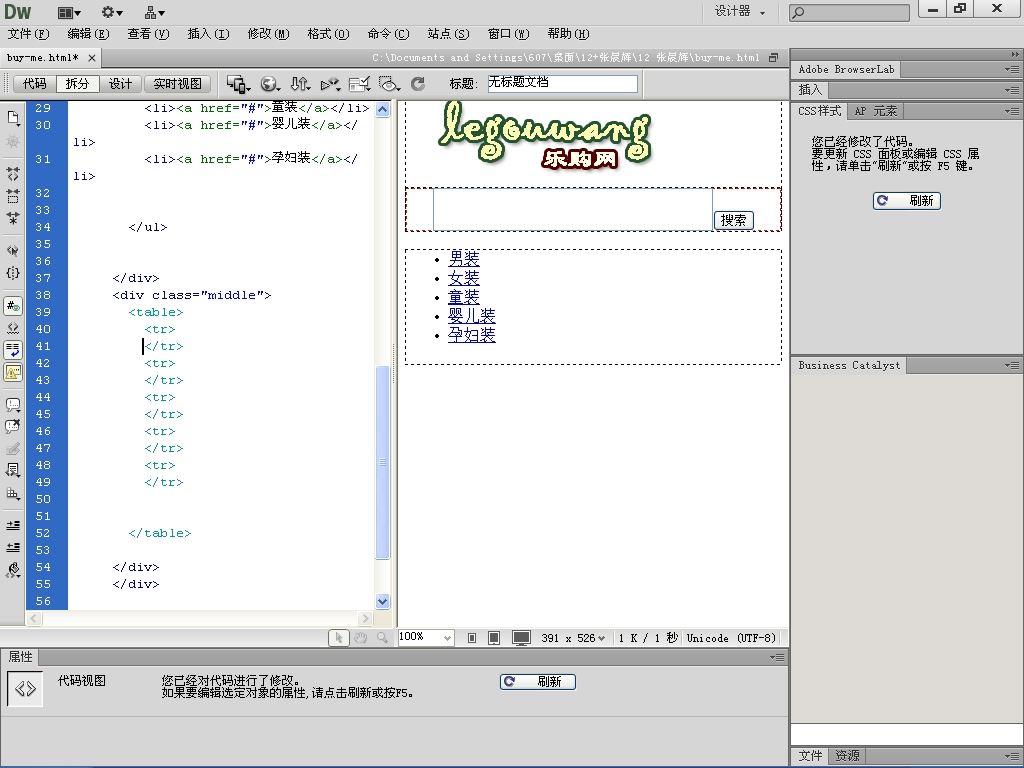Viewport: 1024px width, 768px height.
Task: Open the layout switcher dropdown in title bar
Action: coord(69,12)
